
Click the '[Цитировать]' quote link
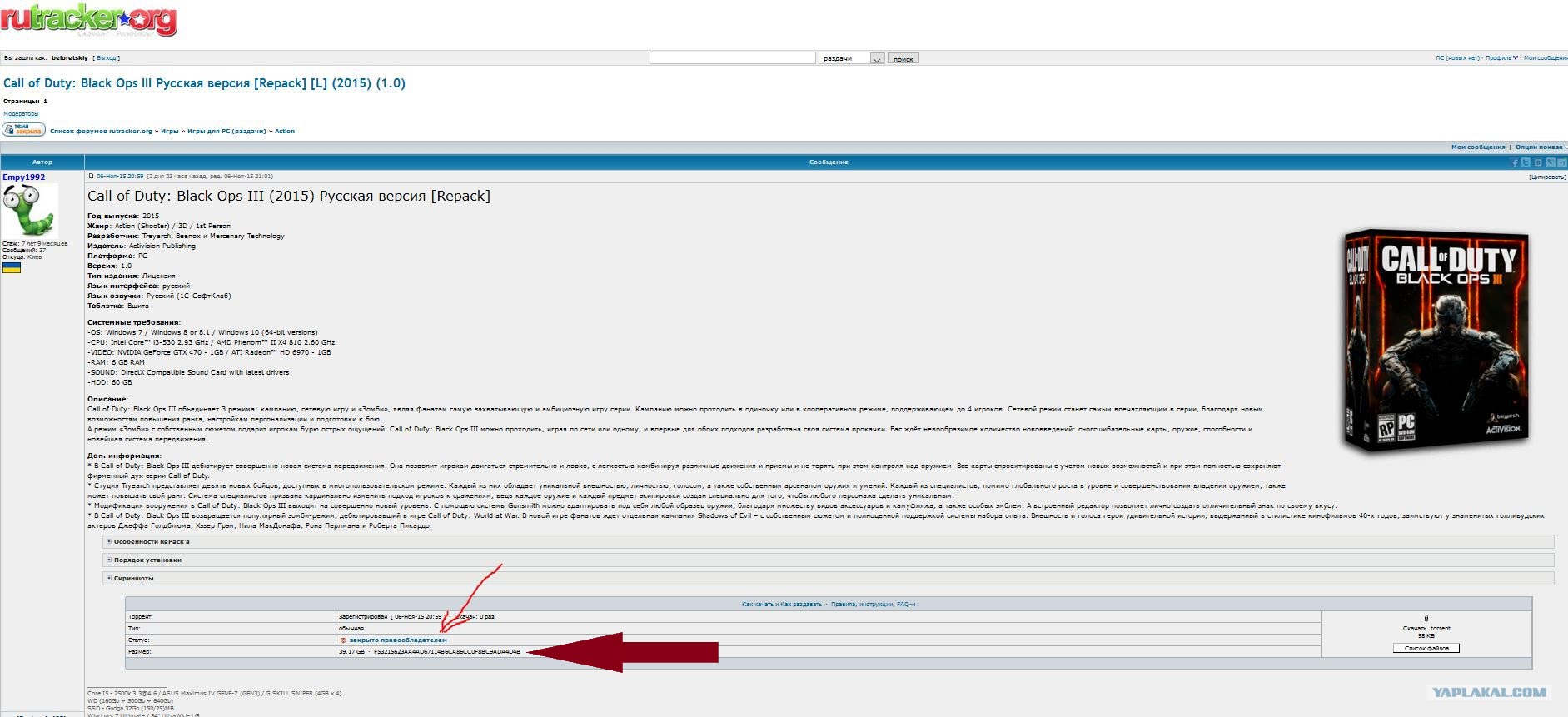coord(1547,177)
